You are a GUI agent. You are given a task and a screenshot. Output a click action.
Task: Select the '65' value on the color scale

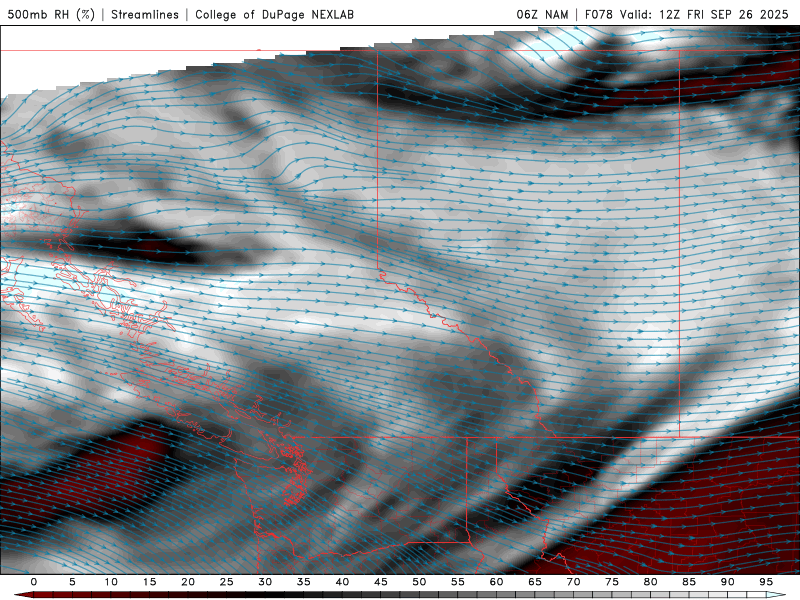(x=535, y=582)
